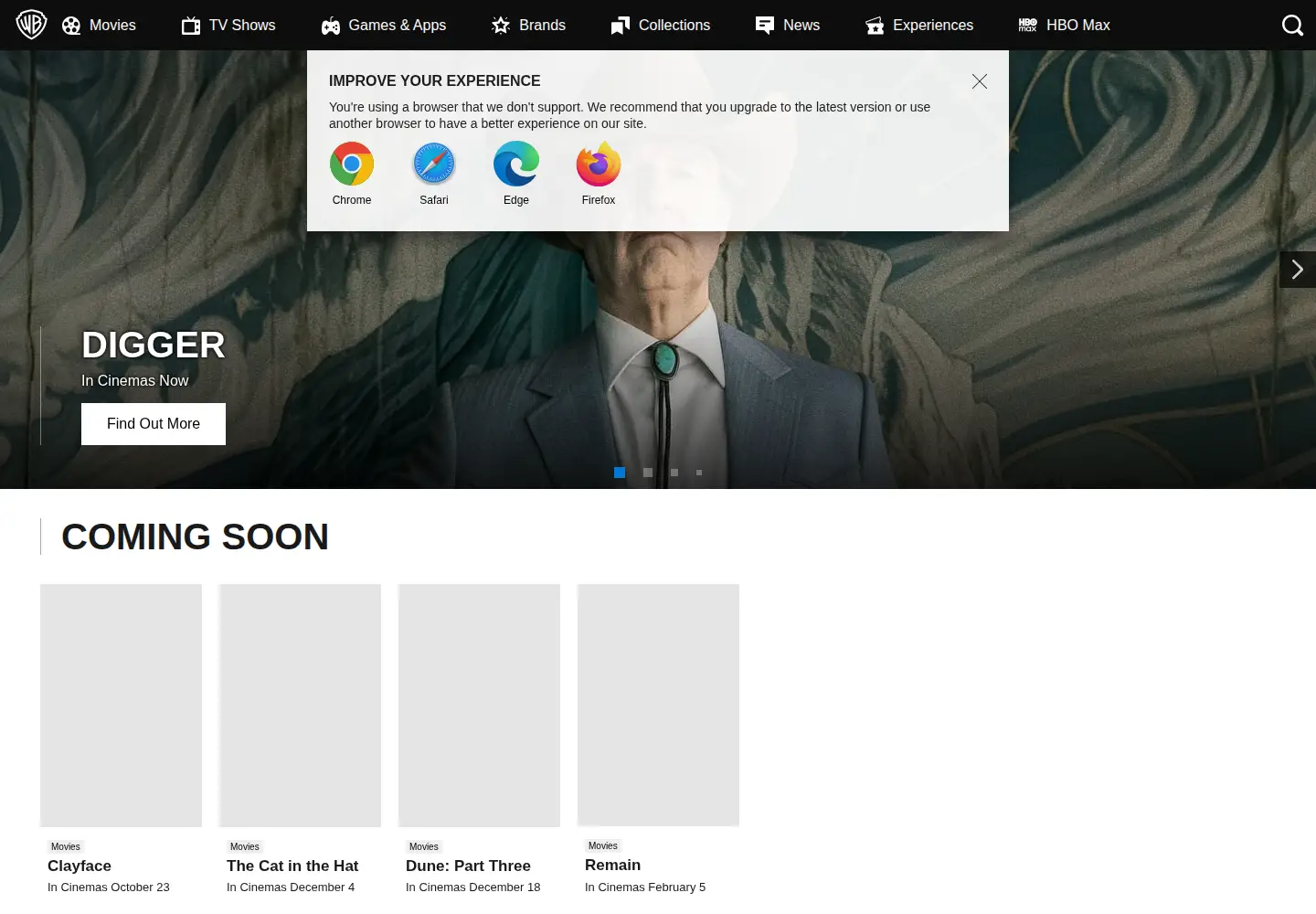Open the Experiences navigation item
The width and height of the screenshot is (1316, 914).
pyautogui.click(x=933, y=26)
